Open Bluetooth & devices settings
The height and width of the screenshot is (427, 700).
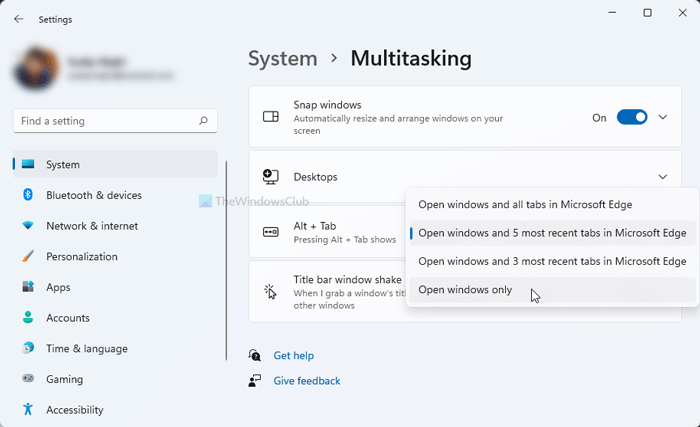point(93,195)
